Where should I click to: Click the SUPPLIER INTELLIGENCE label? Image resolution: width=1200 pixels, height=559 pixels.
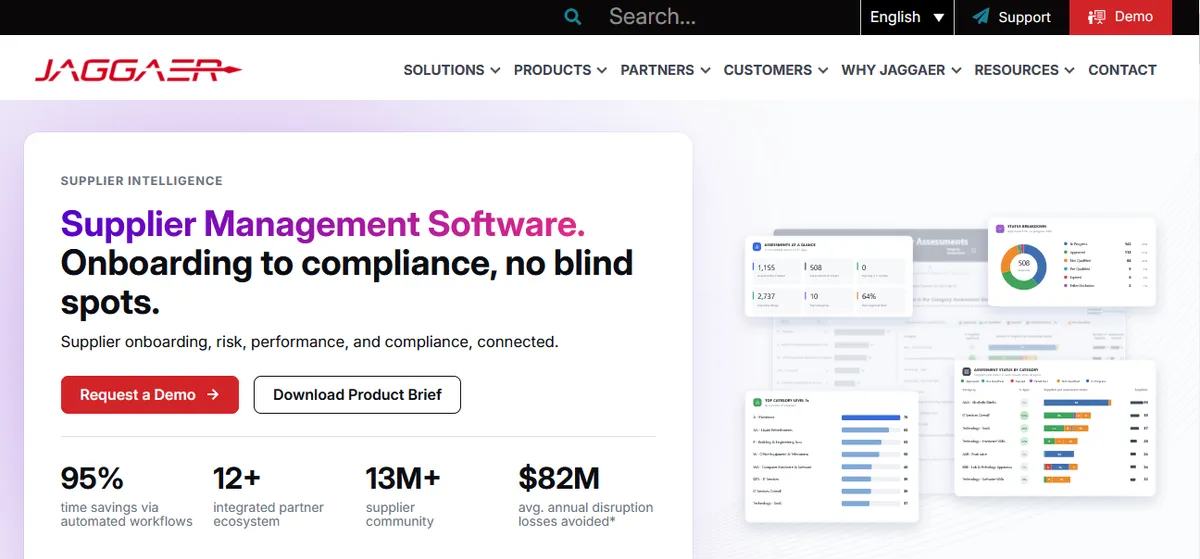tap(142, 181)
